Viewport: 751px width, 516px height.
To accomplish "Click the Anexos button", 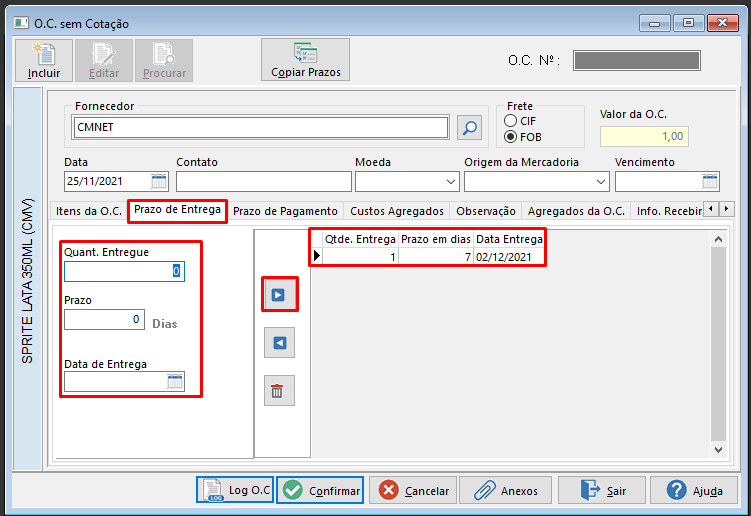I will point(505,490).
